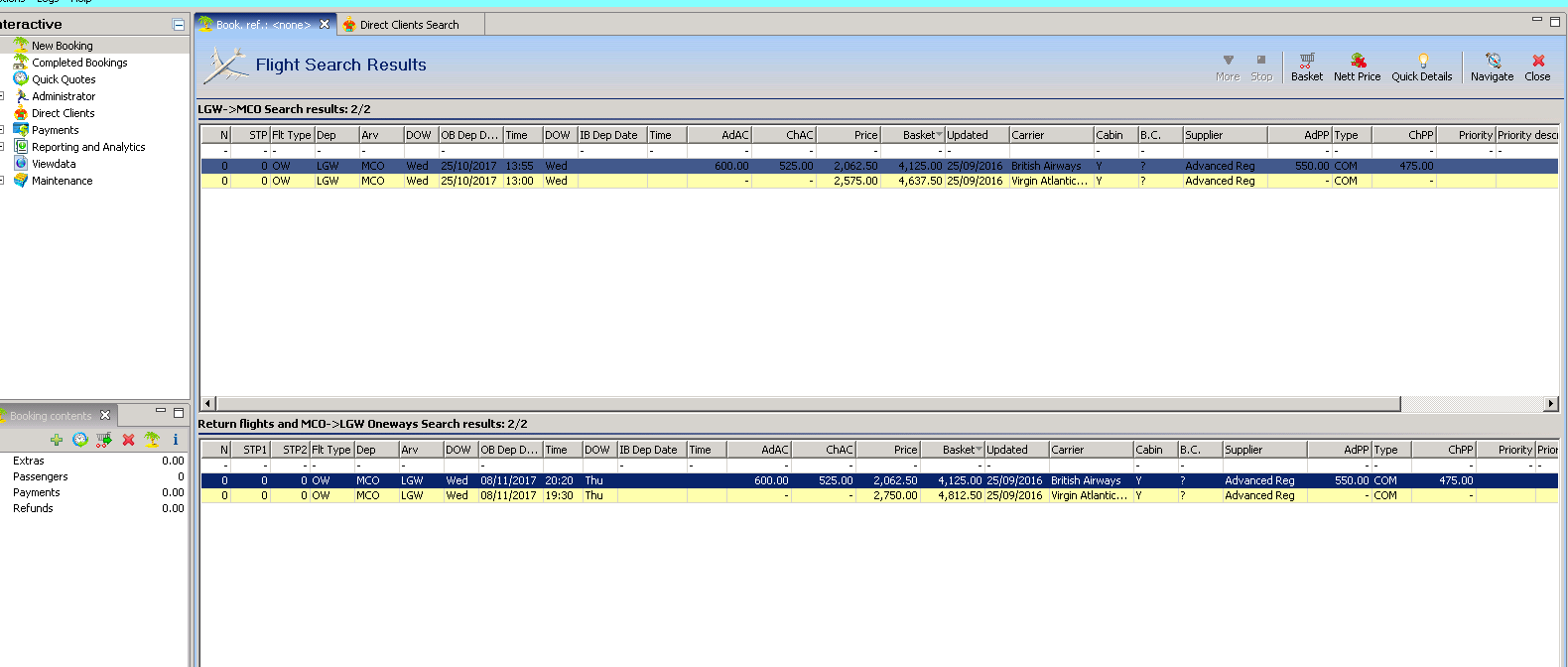Select return British Airways flight row
1568x667 pixels.
point(879,480)
